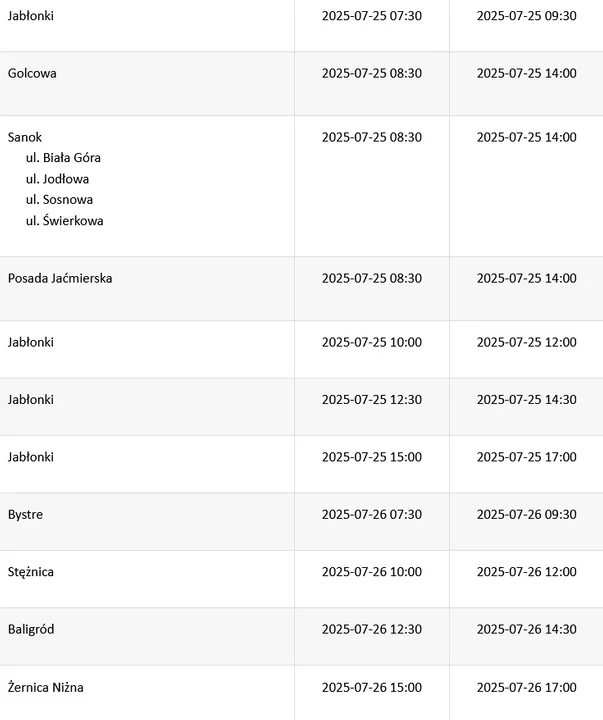The width and height of the screenshot is (603, 720).
Task: Click the Żernica Niżna locality cell
Action: tap(46, 687)
